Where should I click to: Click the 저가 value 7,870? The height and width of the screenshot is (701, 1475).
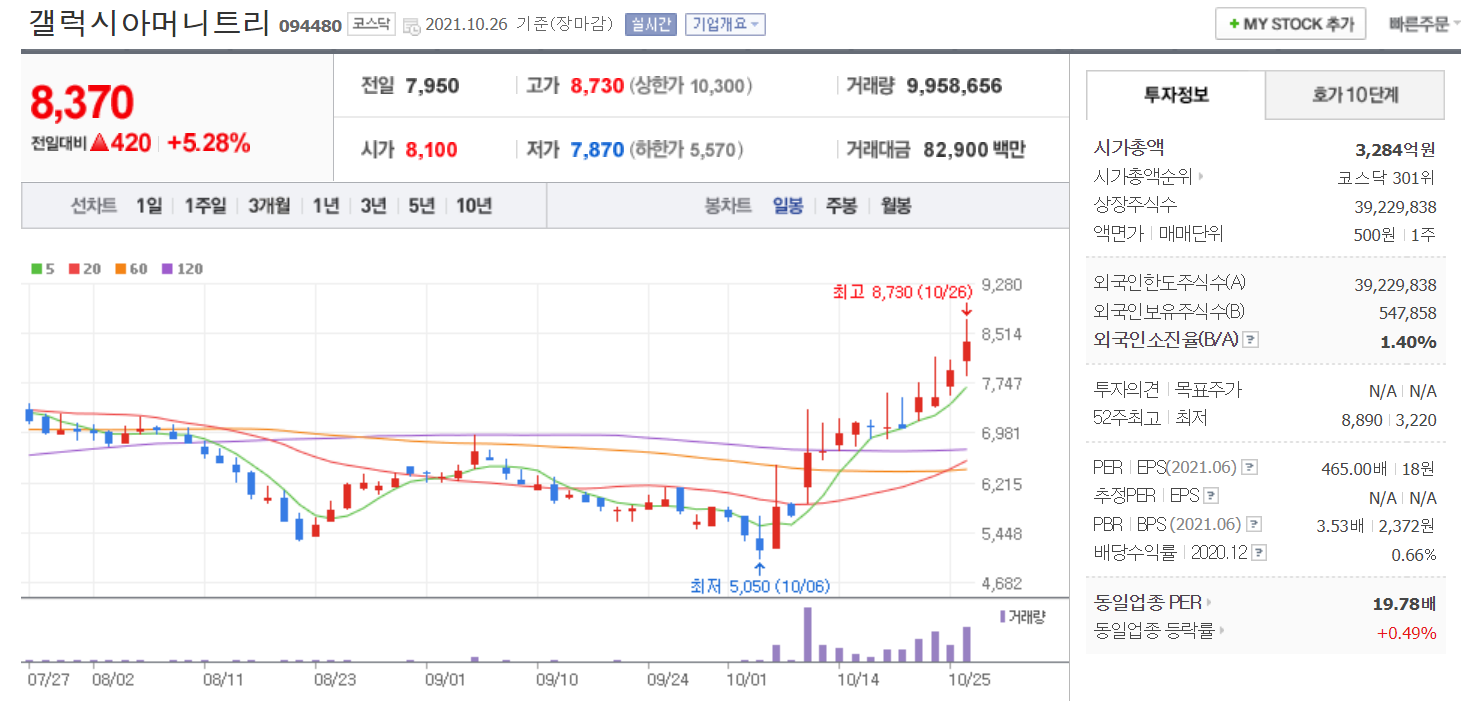(x=597, y=150)
